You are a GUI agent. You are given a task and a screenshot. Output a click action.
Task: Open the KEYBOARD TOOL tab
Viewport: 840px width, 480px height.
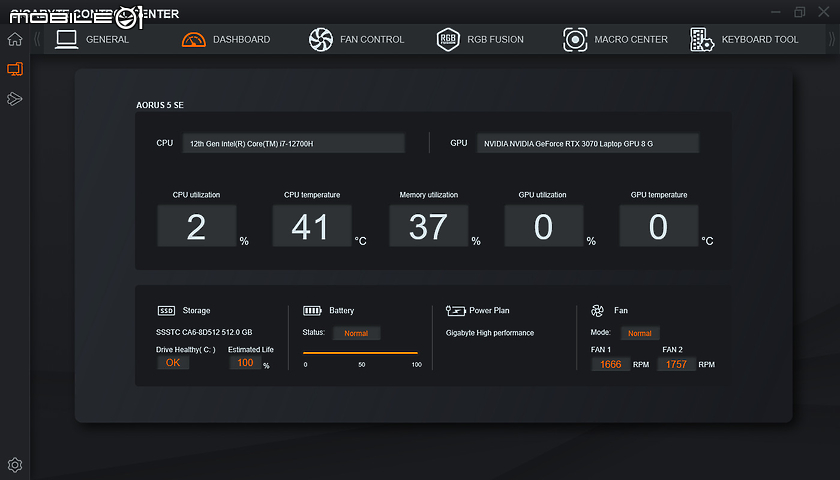[x=760, y=40]
